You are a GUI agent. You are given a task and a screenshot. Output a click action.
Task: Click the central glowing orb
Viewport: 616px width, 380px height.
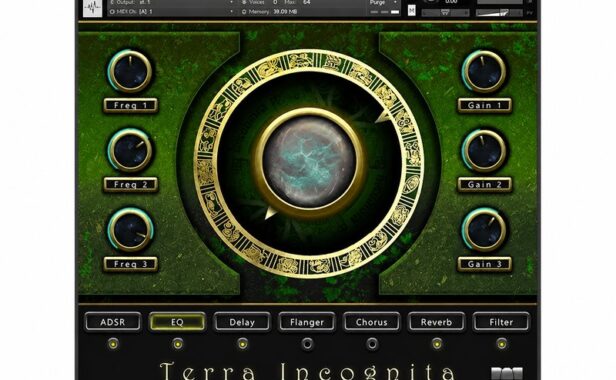(x=309, y=161)
